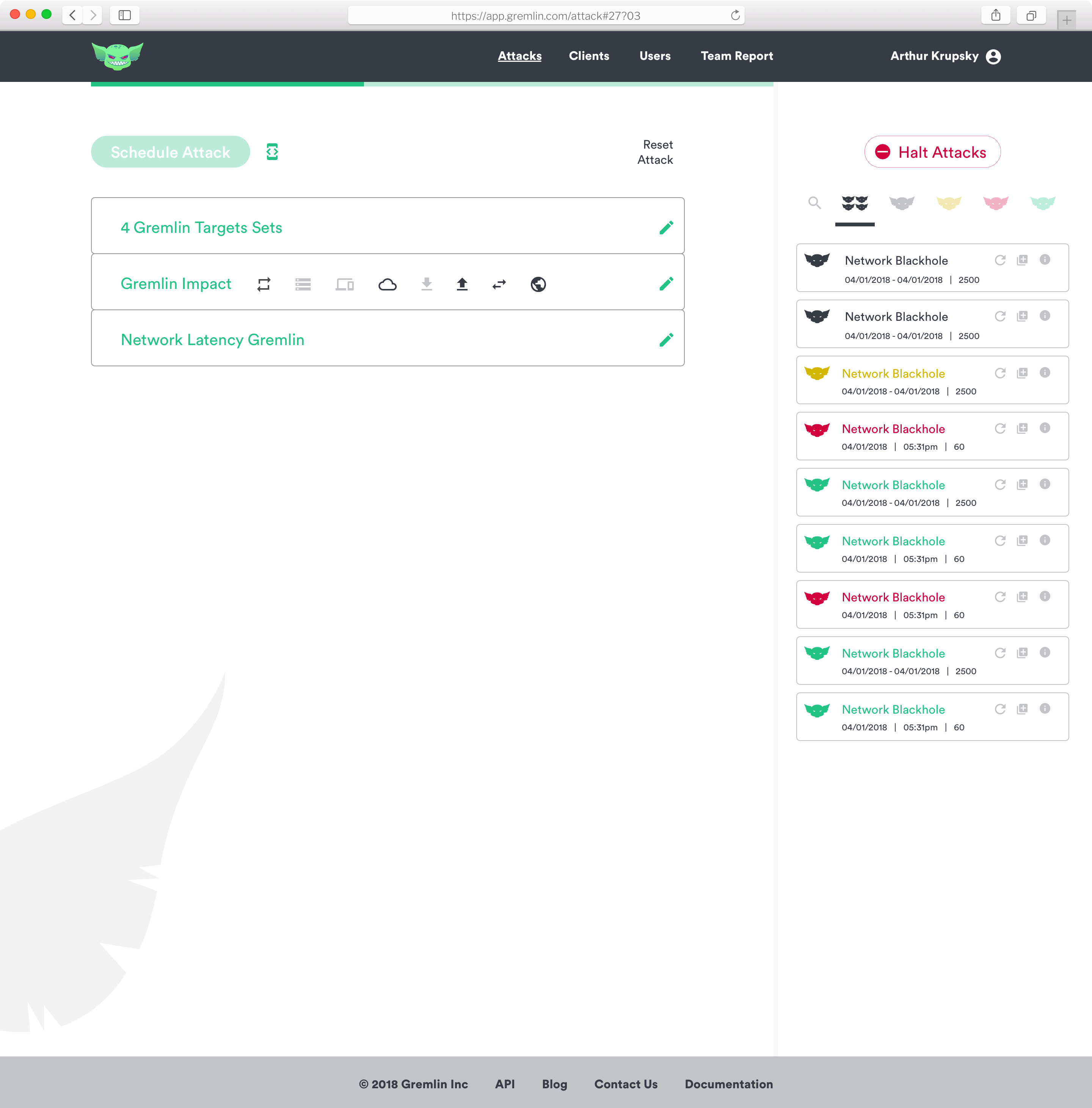Image resolution: width=1092 pixels, height=1108 pixels.
Task: Edit Gremlin Impact with the pencil icon
Action: [x=666, y=284]
